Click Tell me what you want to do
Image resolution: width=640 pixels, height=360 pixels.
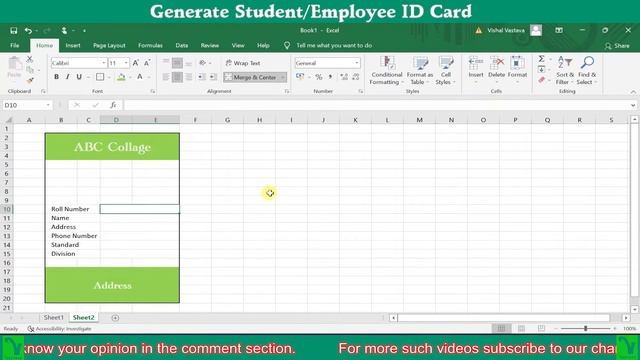click(333, 45)
